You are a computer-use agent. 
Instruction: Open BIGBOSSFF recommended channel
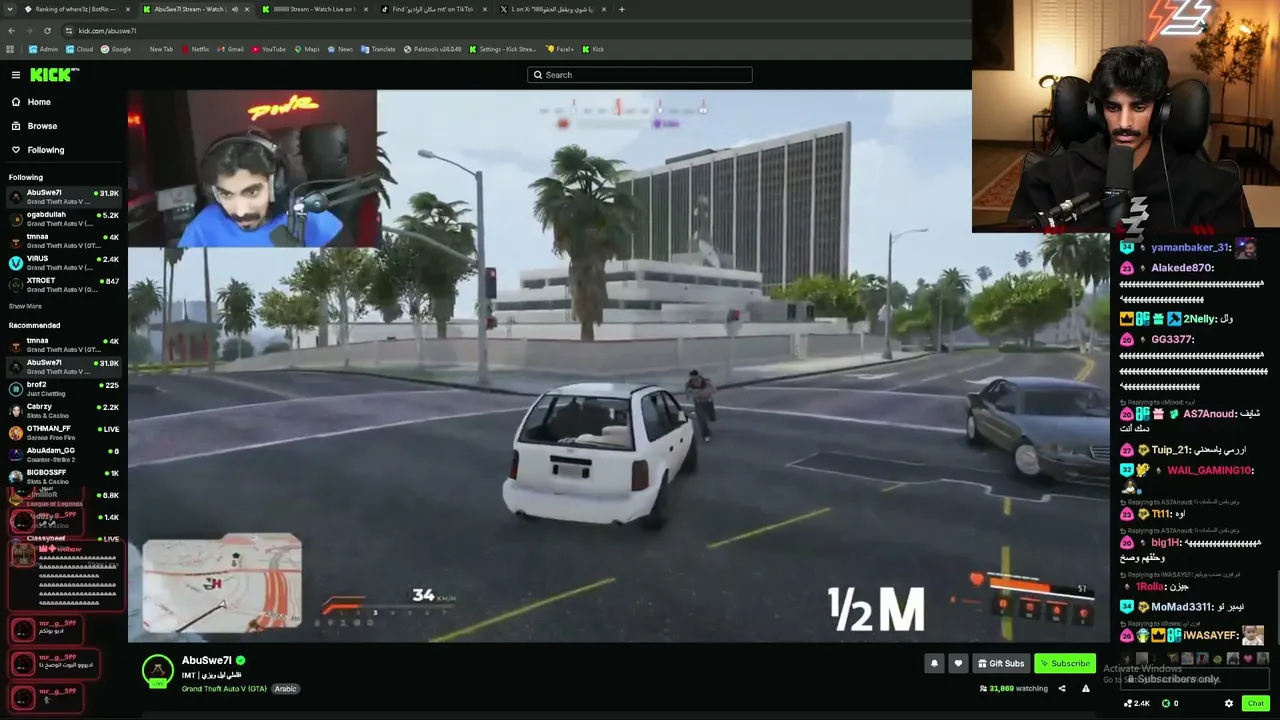[x=64, y=477]
